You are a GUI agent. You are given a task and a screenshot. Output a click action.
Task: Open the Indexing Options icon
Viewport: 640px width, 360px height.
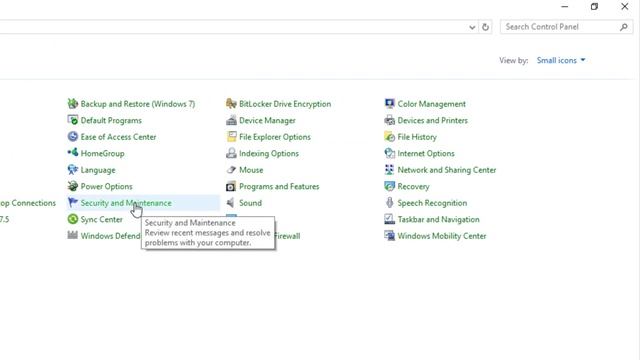(231, 153)
